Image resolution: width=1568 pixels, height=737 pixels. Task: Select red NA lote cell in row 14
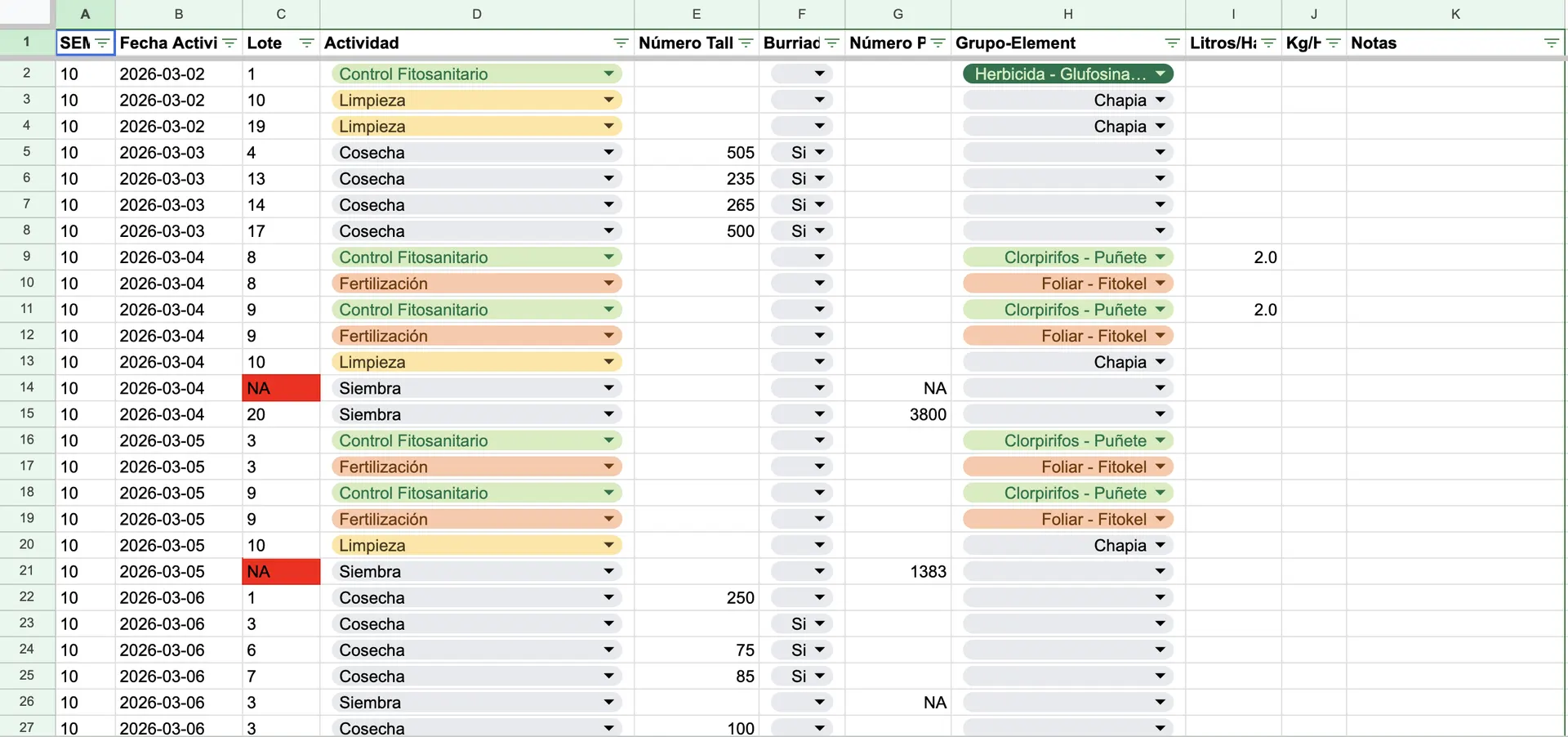pyautogui.click(x=281, y=388)
